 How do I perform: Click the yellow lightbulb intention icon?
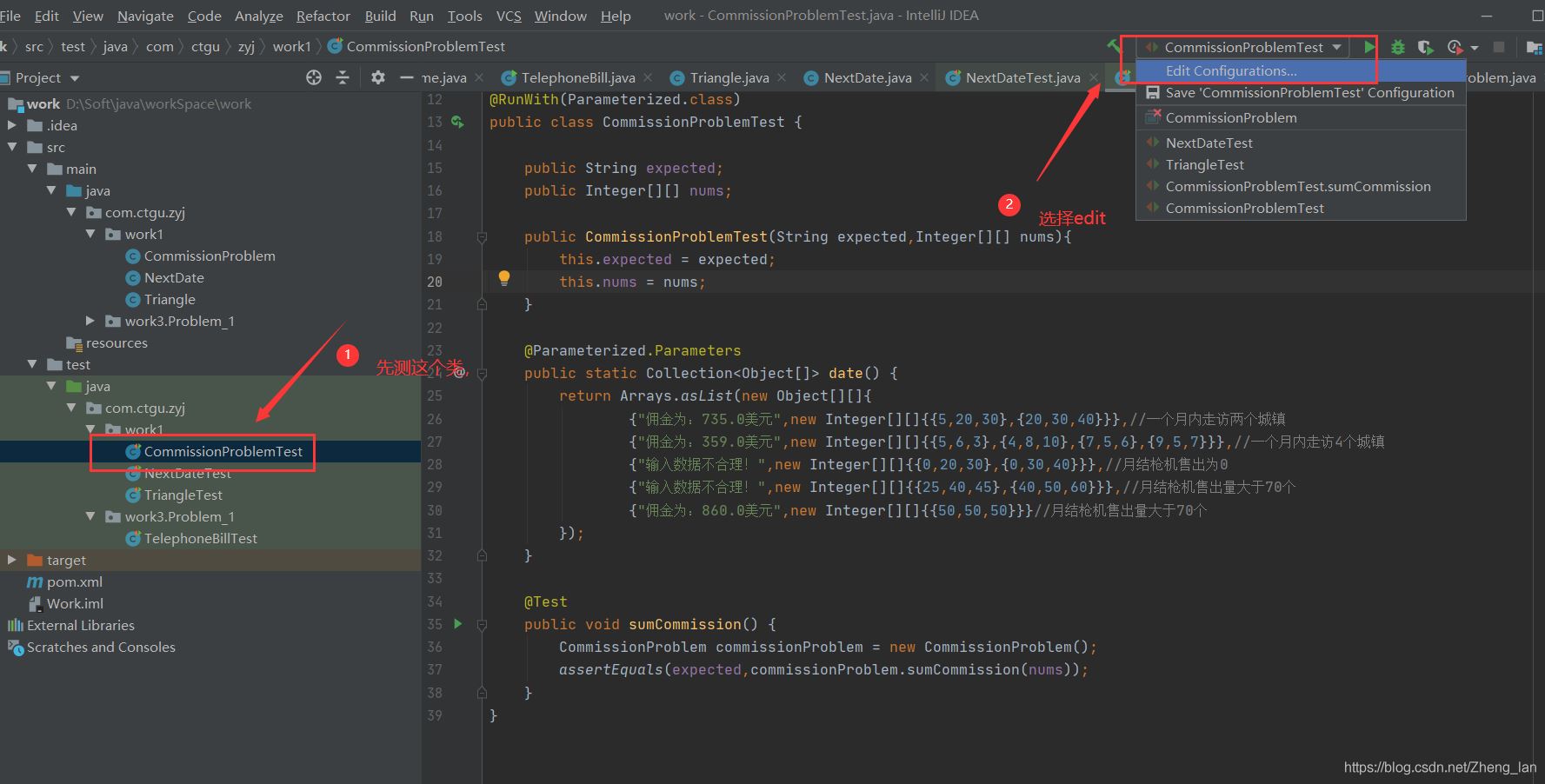pyautogui.click(x=503, y=278)
